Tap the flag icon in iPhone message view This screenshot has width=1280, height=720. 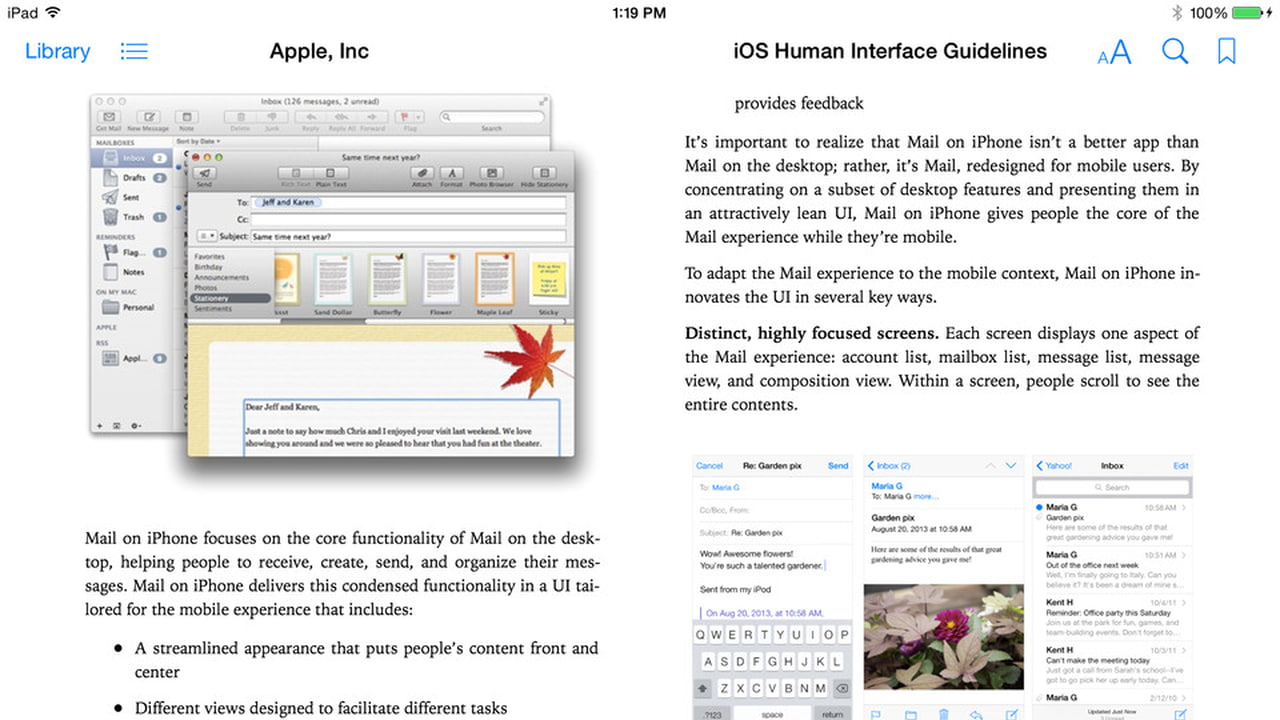876,713
